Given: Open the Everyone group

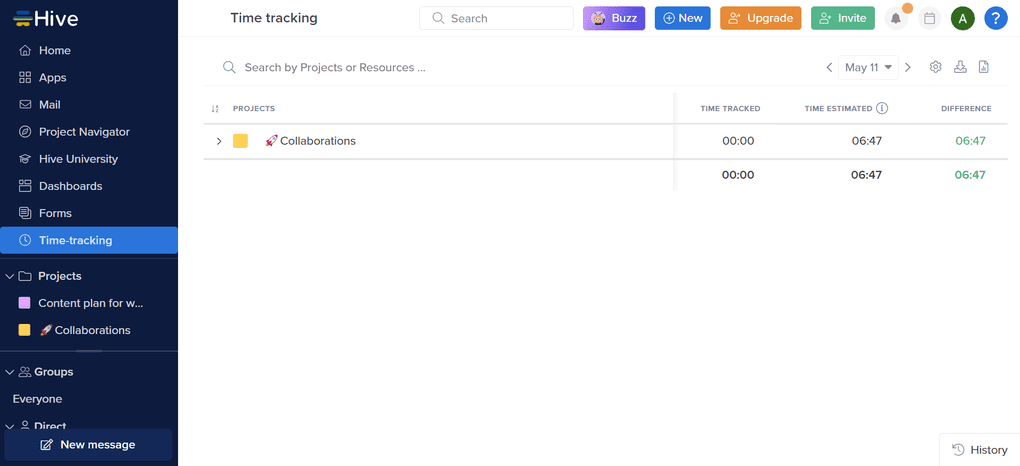Looking at the screenshot, I should click(38, 399).
